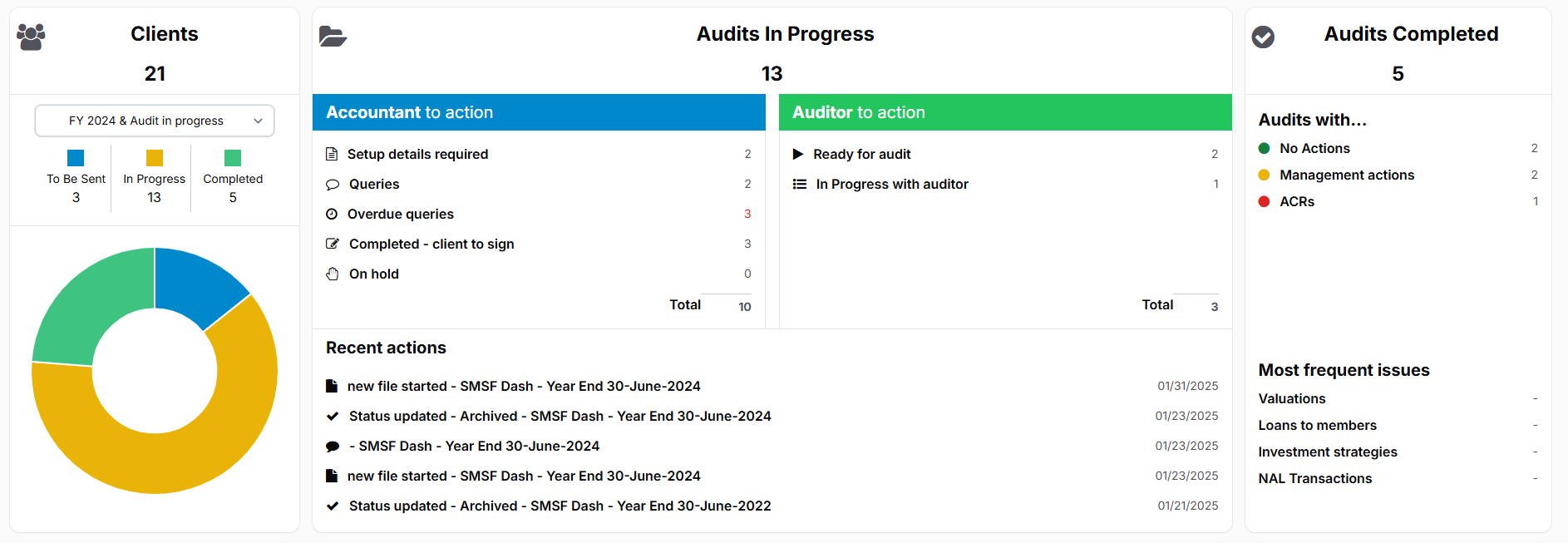Click the Completed client to sign edit icon

(x=333, y=244)
